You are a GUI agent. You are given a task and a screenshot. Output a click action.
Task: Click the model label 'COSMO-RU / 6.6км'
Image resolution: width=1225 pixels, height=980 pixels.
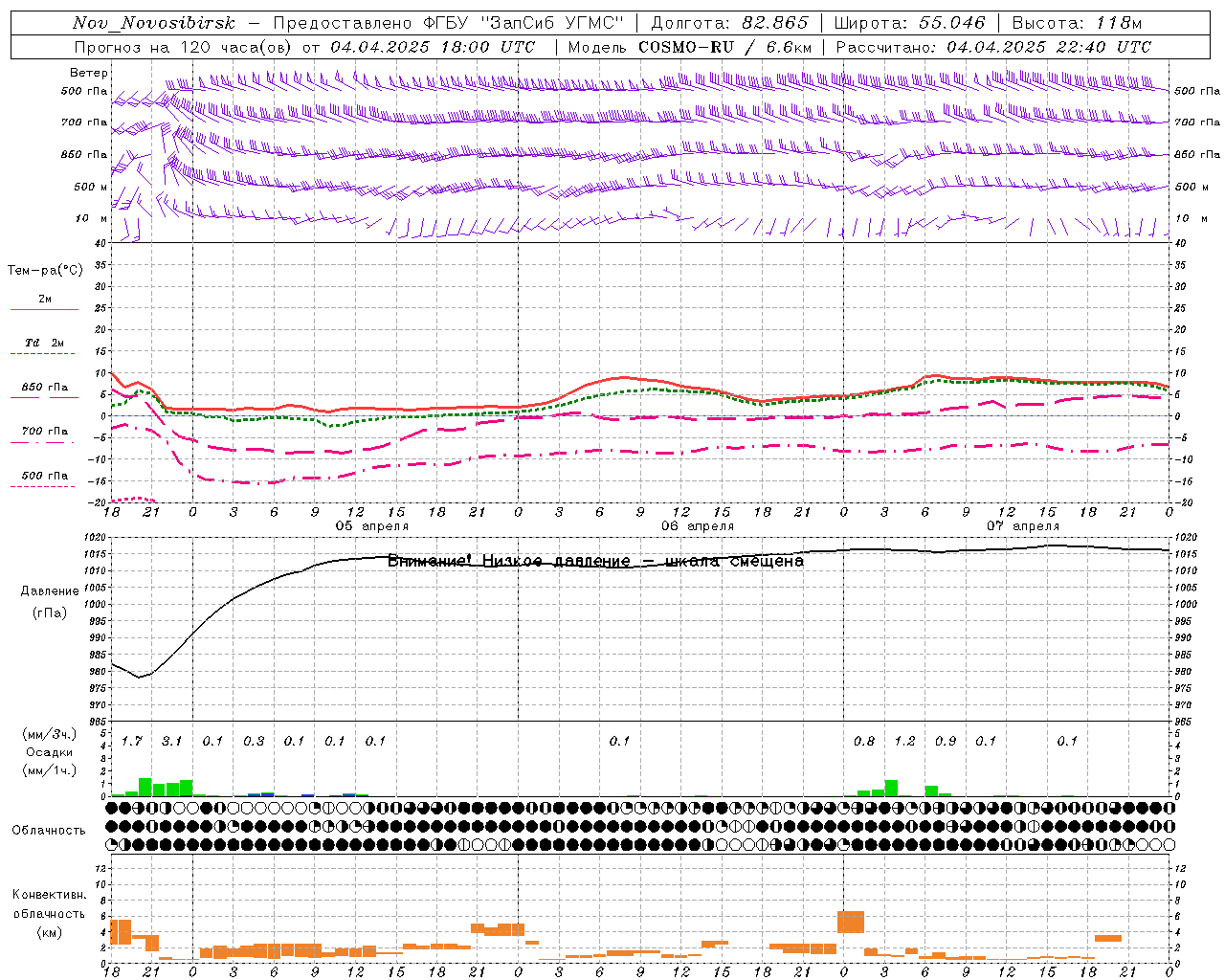click(x=724, y=47)
